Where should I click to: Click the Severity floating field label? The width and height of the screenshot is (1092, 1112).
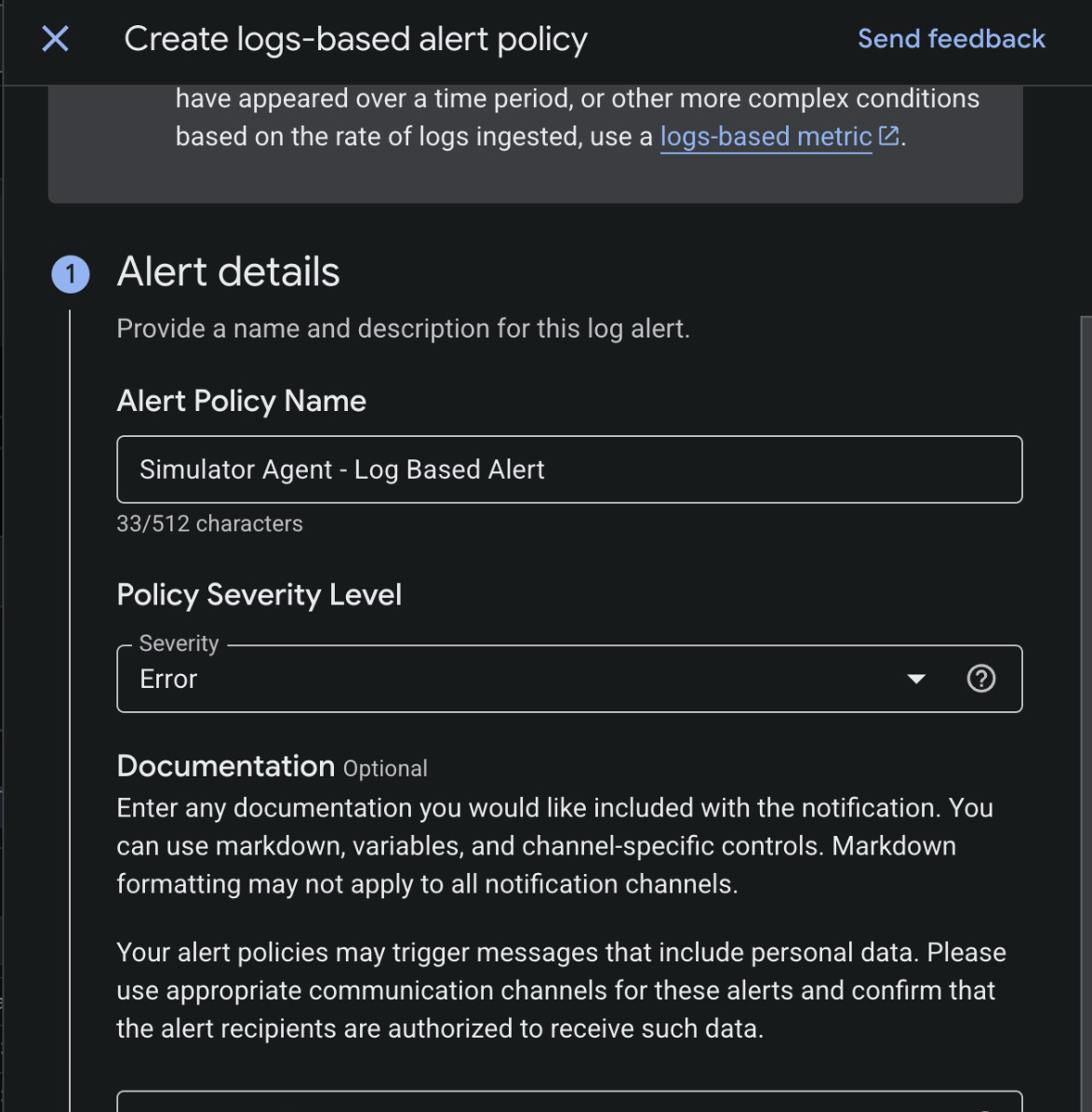[179, 643]
